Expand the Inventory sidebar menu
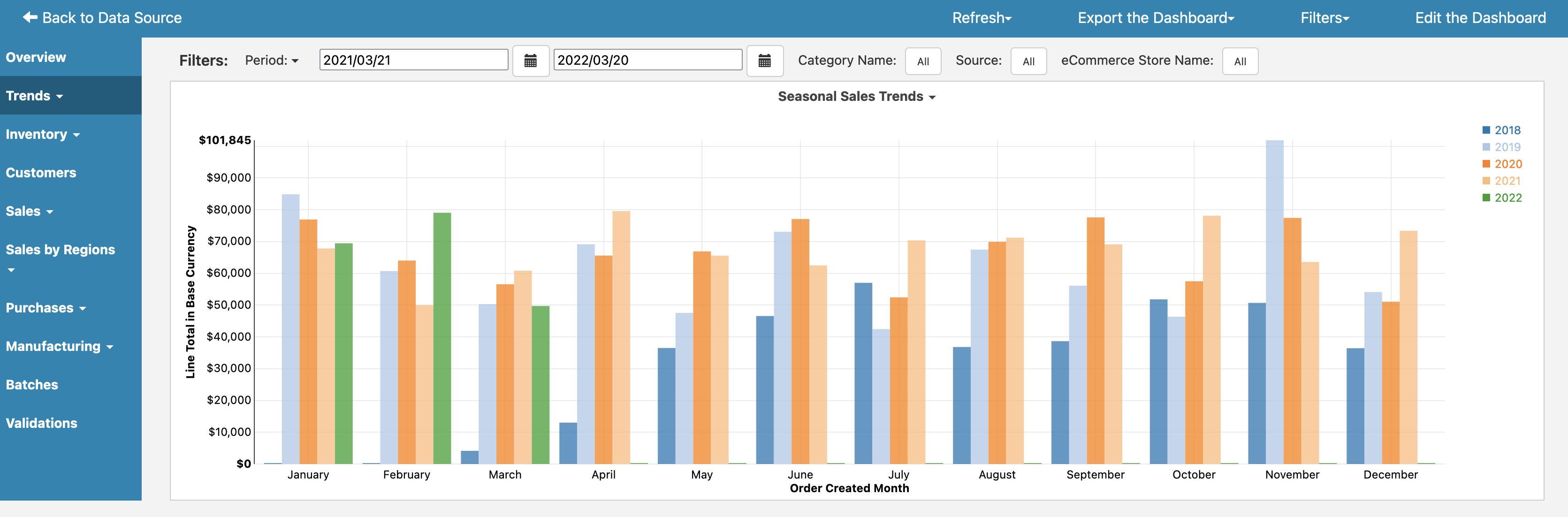Viewport: 1568px width, 517px height. click(70, 134)
